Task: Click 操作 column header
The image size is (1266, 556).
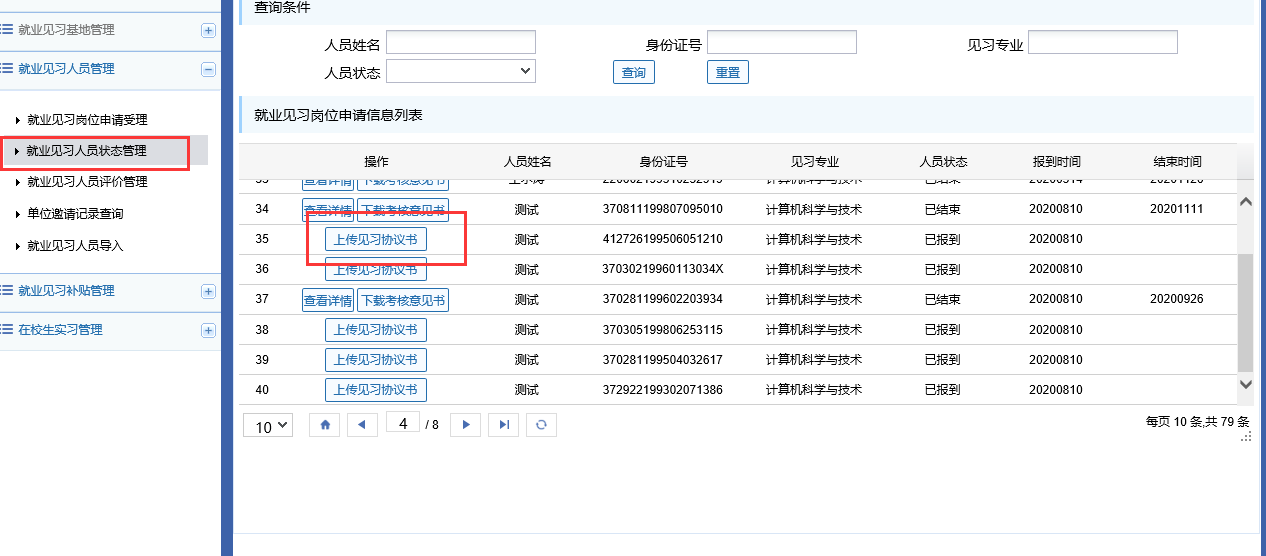Action: 376,162
